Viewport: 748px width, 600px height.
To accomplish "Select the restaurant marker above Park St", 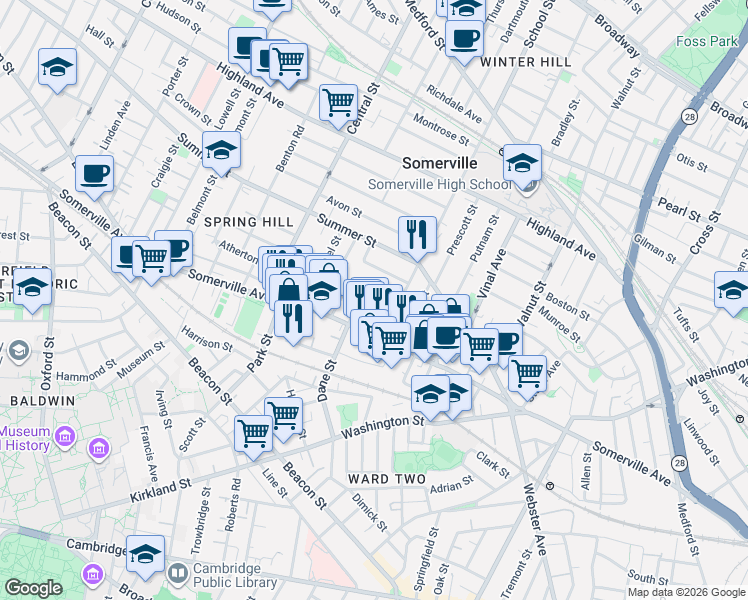I will point(293,321).
